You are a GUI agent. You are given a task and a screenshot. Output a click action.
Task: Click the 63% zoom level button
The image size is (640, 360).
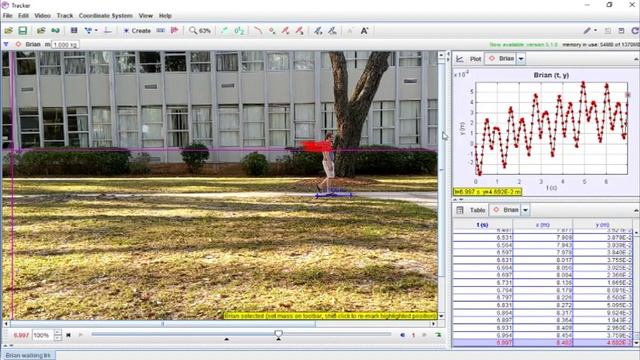click(205, 31)
